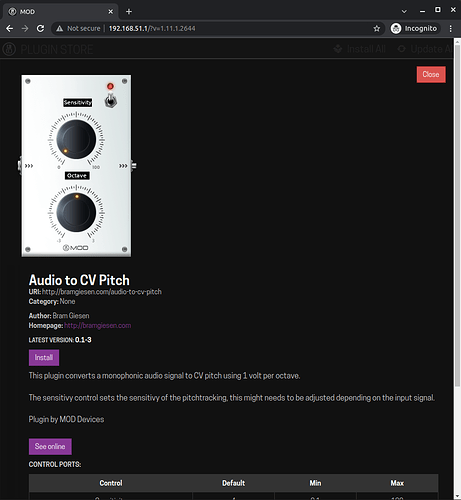Screen dimensions: 461x500
Task: Close the MOD browser tab
Action: [x=111, y=12]
